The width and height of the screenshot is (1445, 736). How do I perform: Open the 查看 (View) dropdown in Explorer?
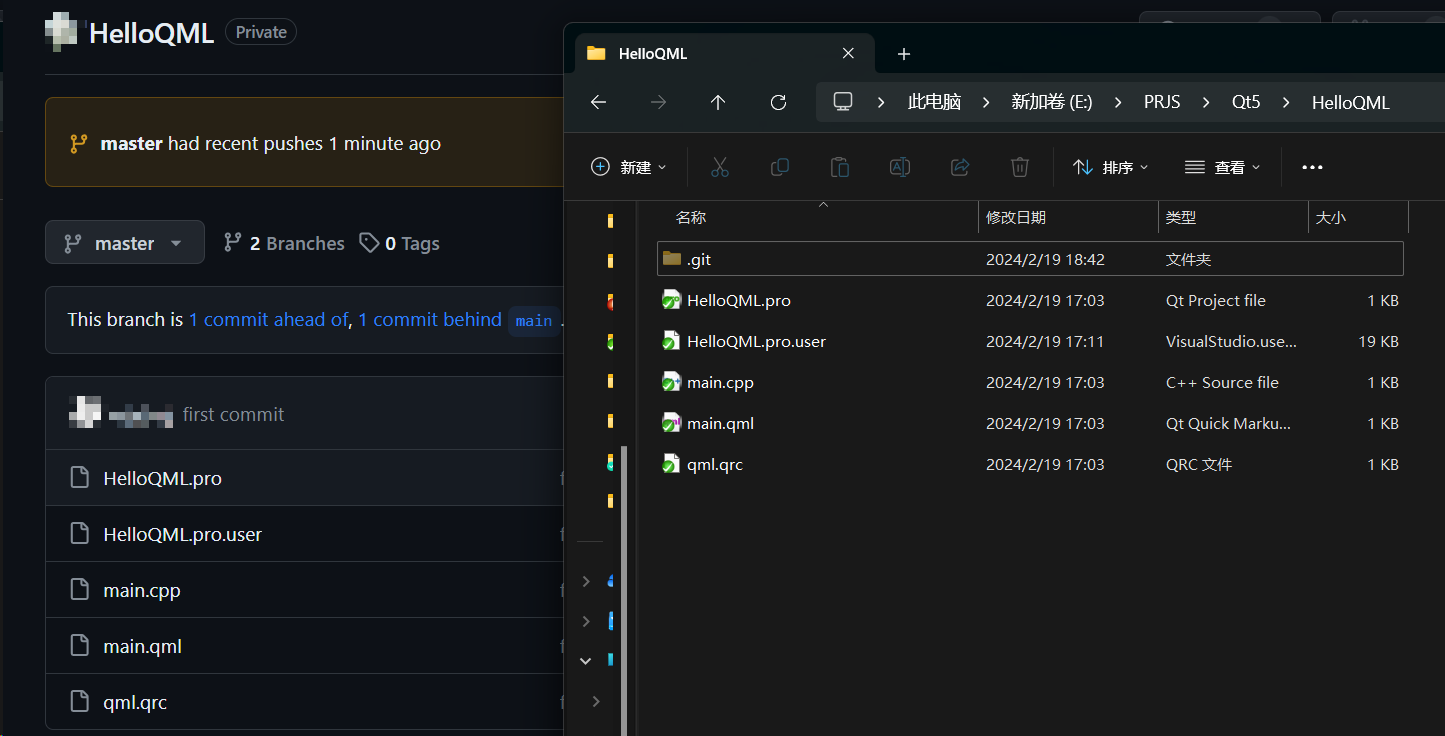1223,167
